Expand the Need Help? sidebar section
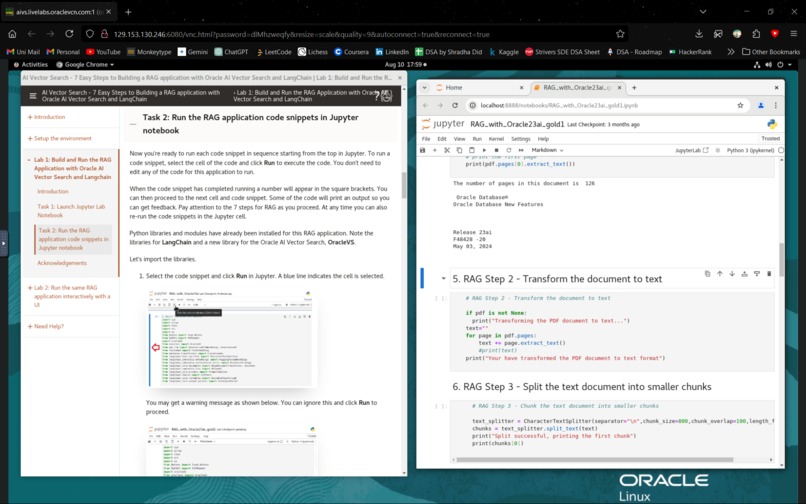Viewport: 806px width, 504px height. [x=46, y=327]
